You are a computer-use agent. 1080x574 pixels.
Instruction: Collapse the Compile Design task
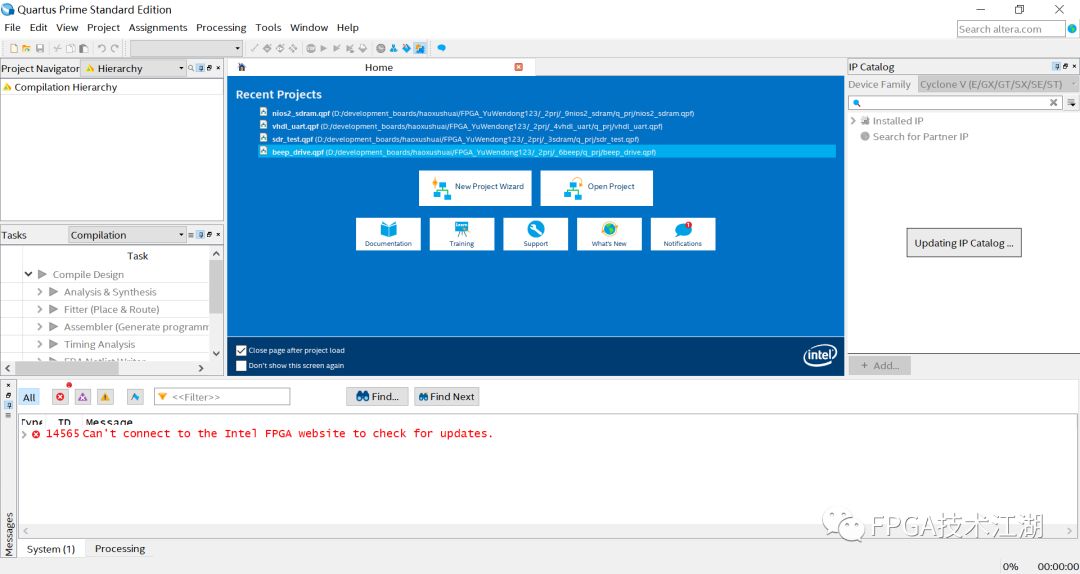click(28, 274)
